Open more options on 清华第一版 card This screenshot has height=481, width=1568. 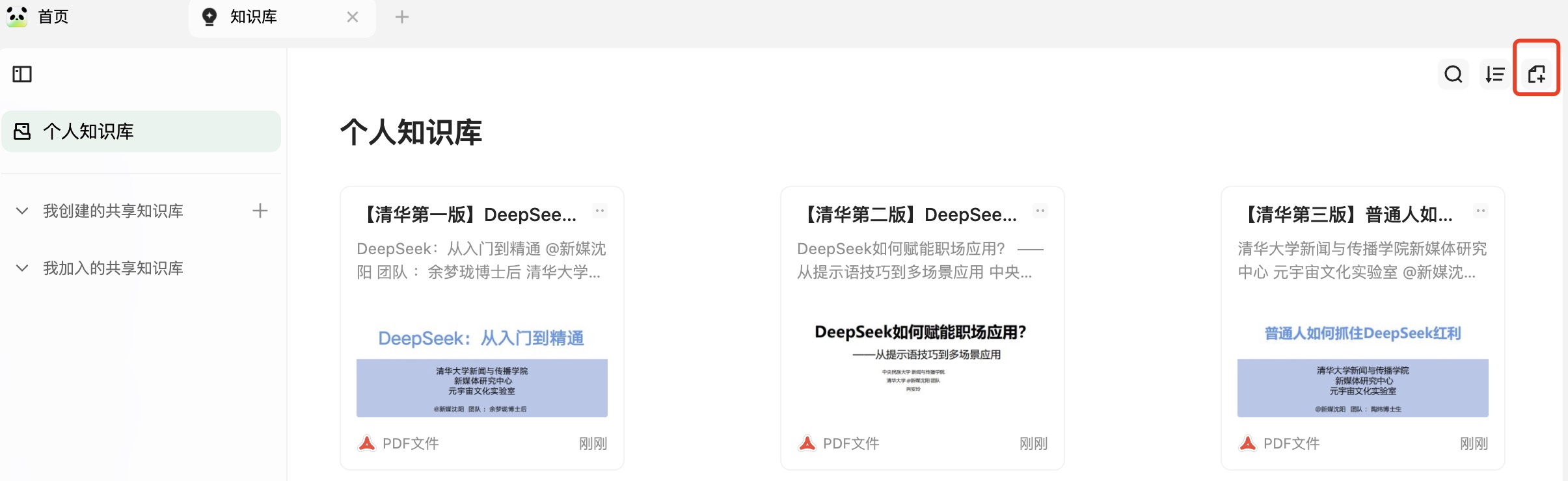click(x=600, y=211)
